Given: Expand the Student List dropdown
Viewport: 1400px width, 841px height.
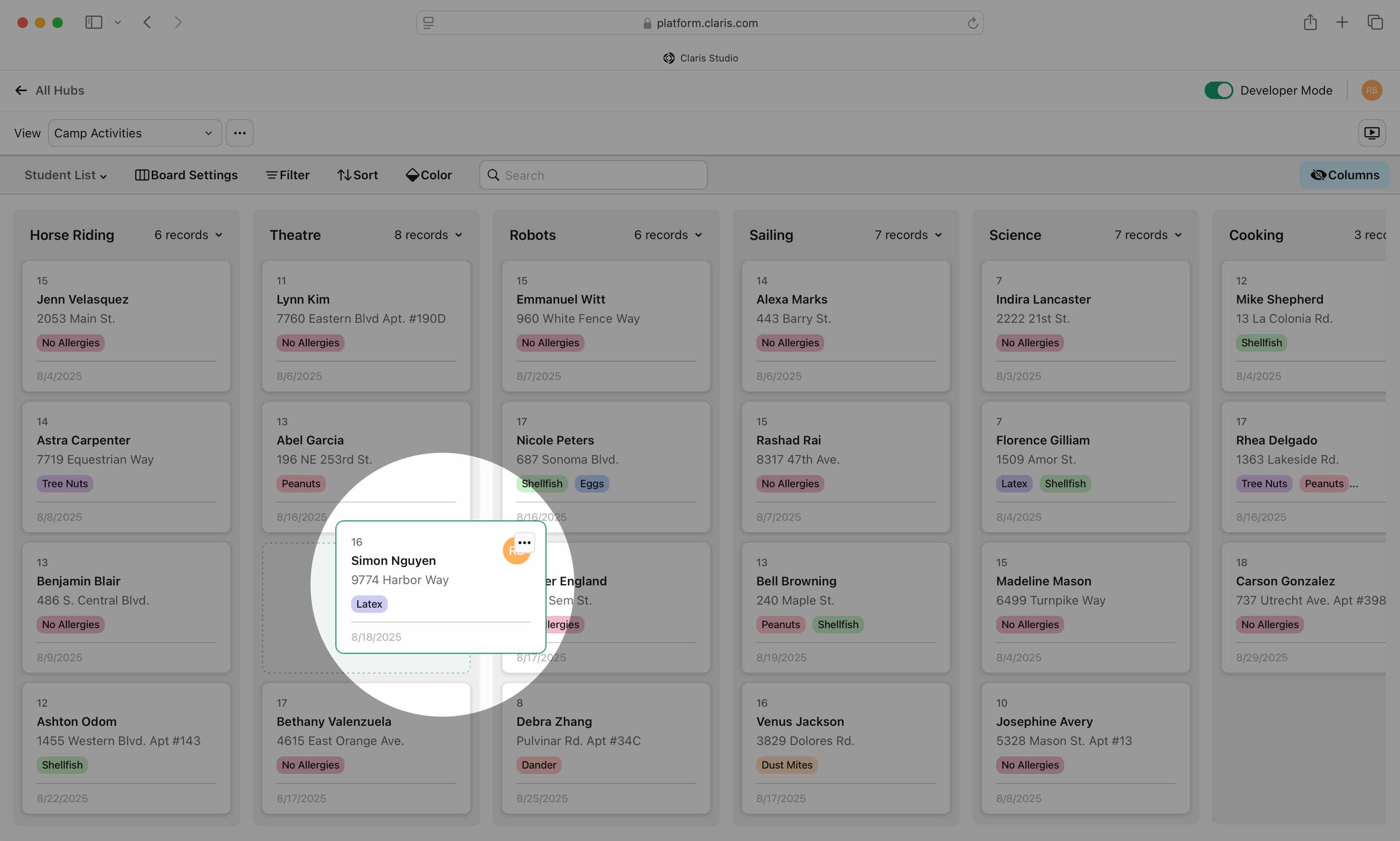Looking at the screenshot, I should 65,175.
